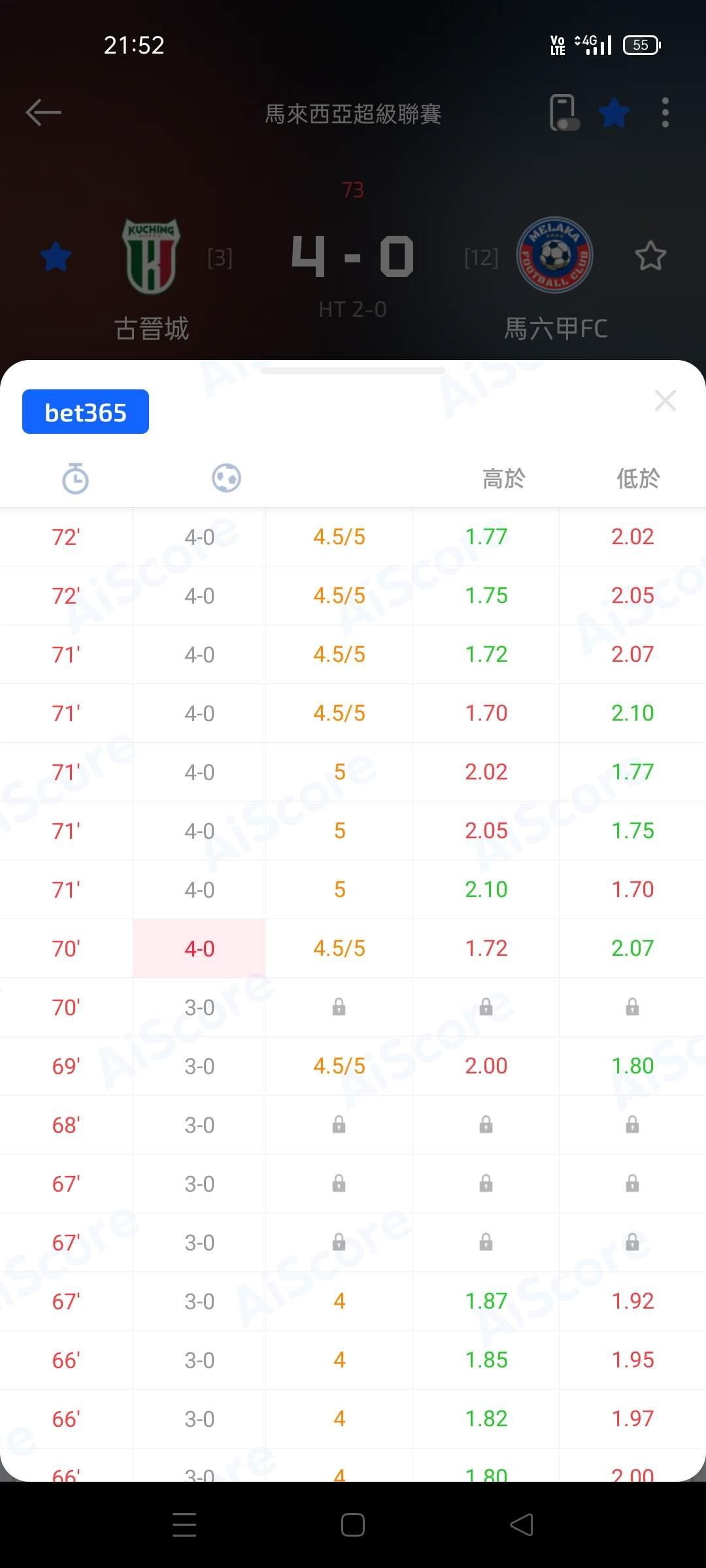The image size is (706, 1568).
Task: Tap over odds 2.00 at 69'
Action: point(486,1066)
